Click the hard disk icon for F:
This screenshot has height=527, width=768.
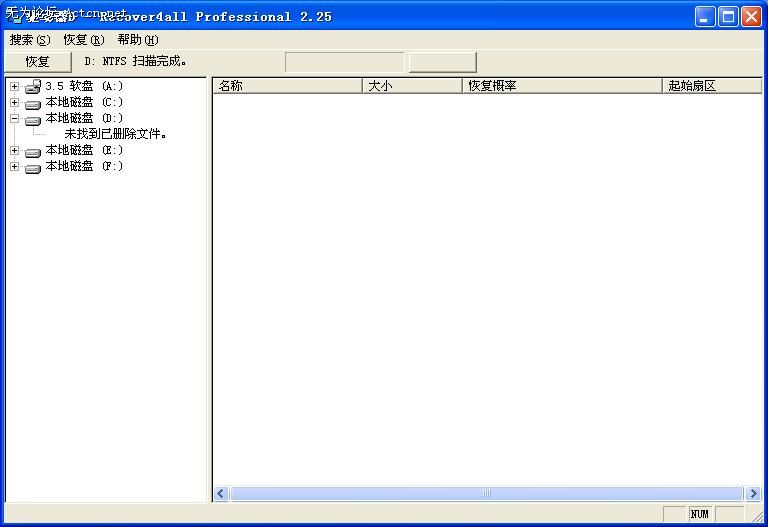[33, 169]
